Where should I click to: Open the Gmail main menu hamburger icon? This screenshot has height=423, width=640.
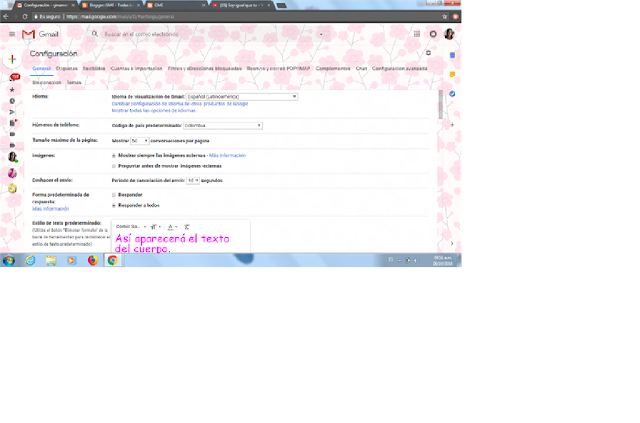pyautogui.click(x=12, y=34)
